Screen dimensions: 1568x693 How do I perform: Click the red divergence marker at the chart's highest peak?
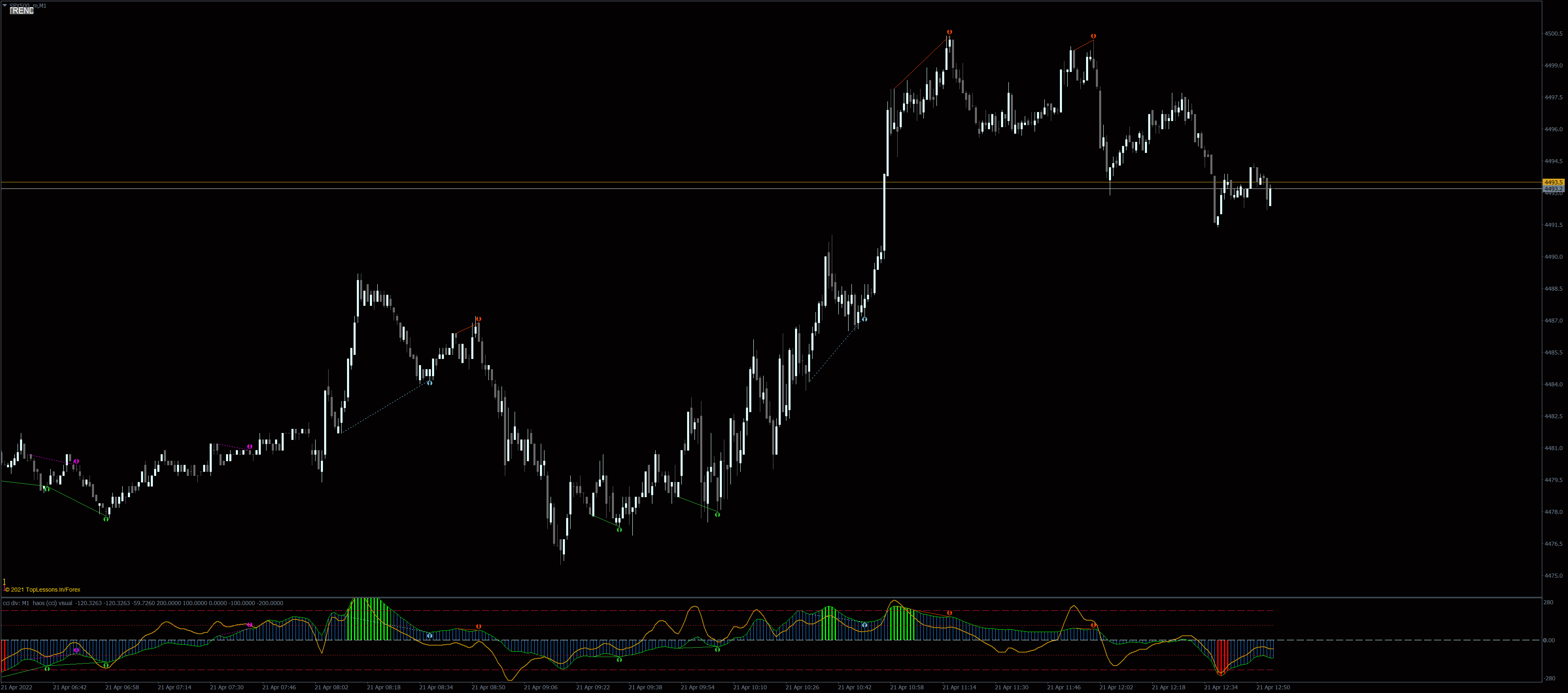[x=950, y=31]
